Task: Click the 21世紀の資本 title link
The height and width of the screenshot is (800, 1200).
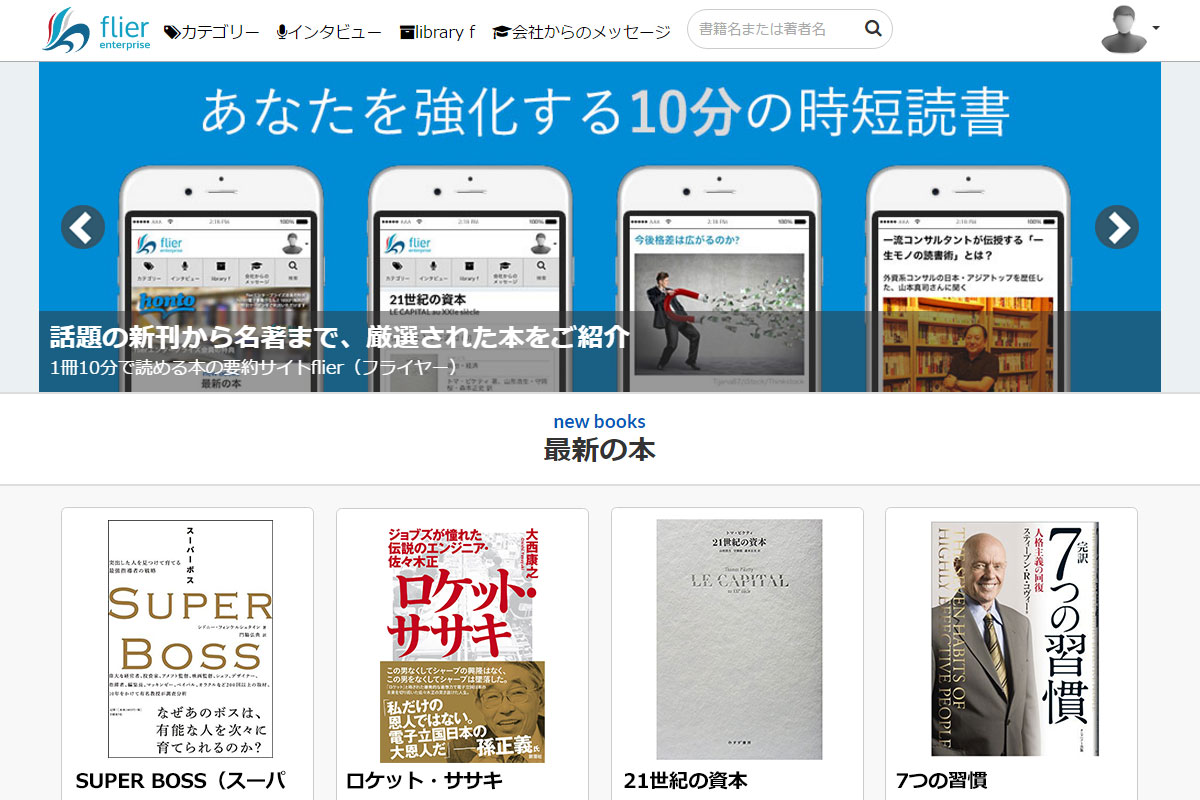Action: [x=685, y=781]
